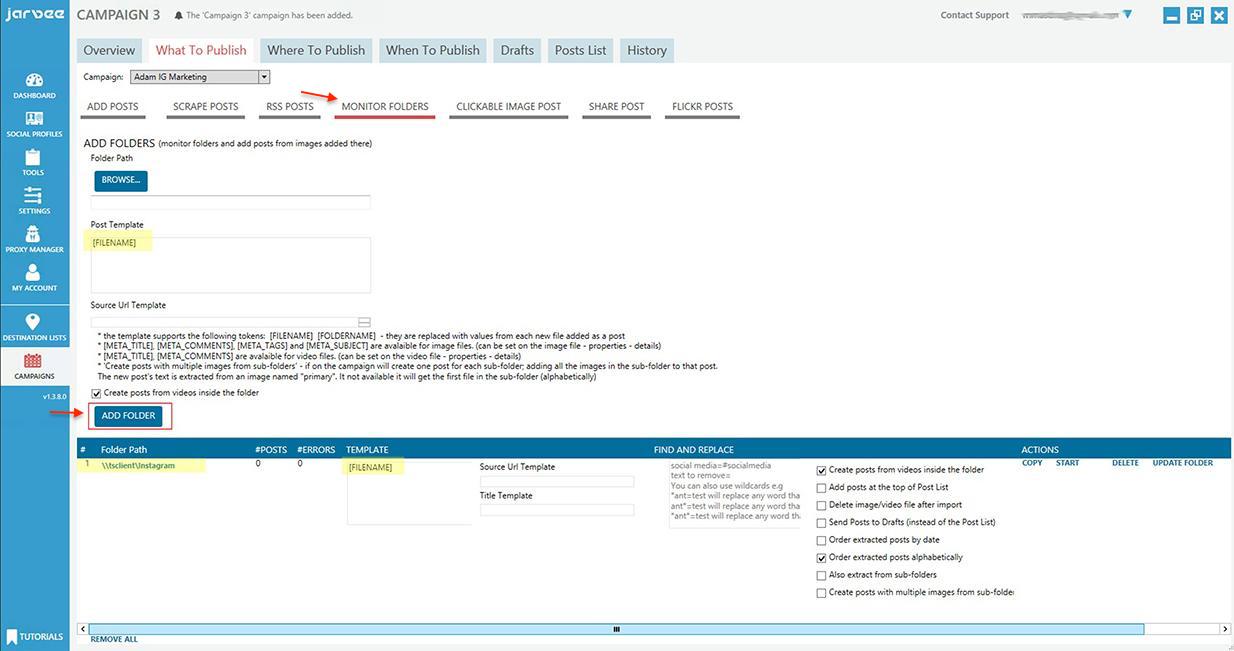
Task: Expand the Campaign dropdown showing Adam IG Marketing
Action: point(264,76)
